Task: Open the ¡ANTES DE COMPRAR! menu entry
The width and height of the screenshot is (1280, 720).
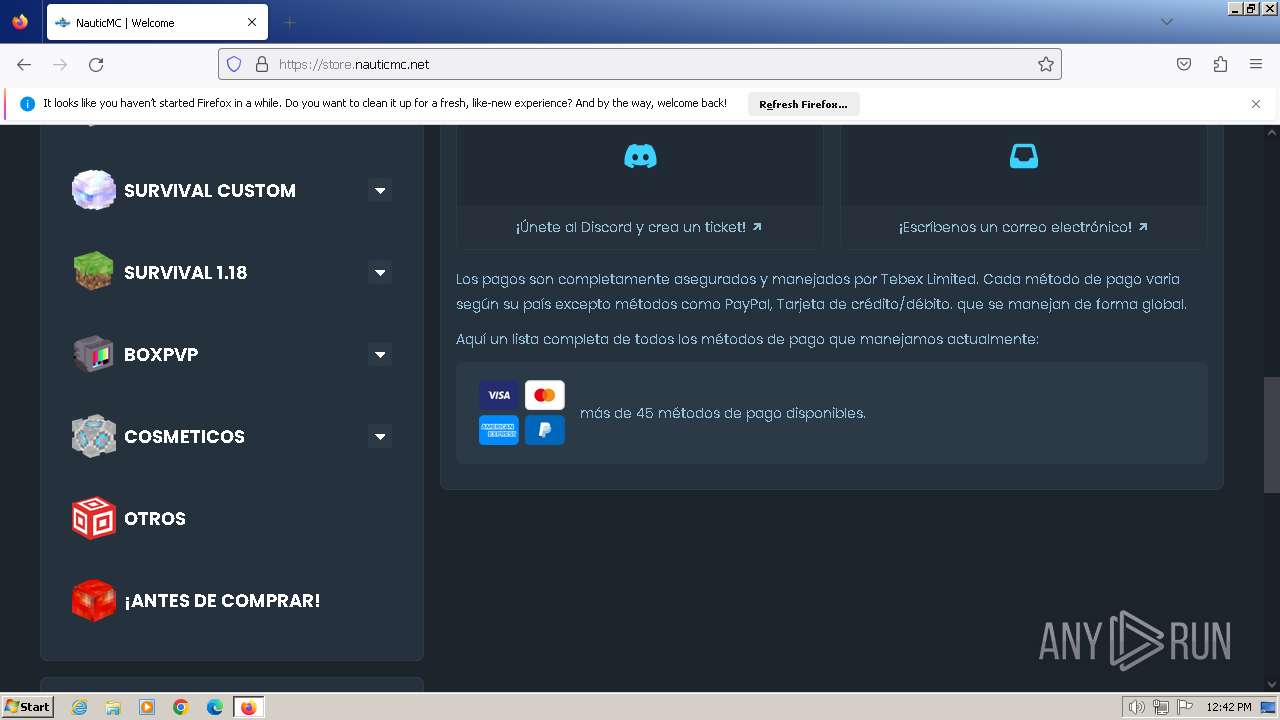Action: coord(222,600)
